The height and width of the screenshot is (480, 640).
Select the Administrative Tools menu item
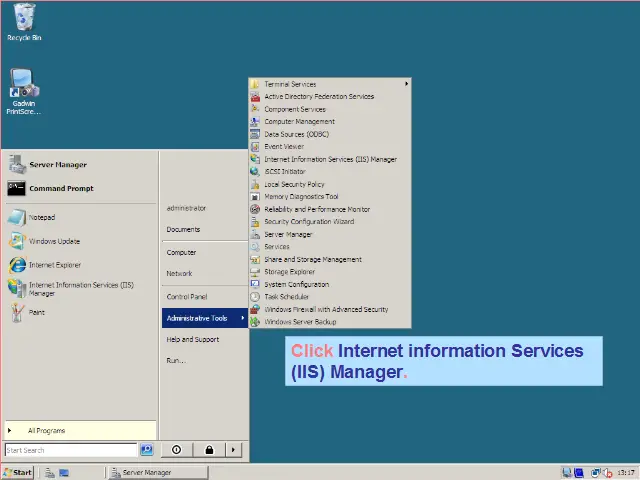(x=204, y=318)
